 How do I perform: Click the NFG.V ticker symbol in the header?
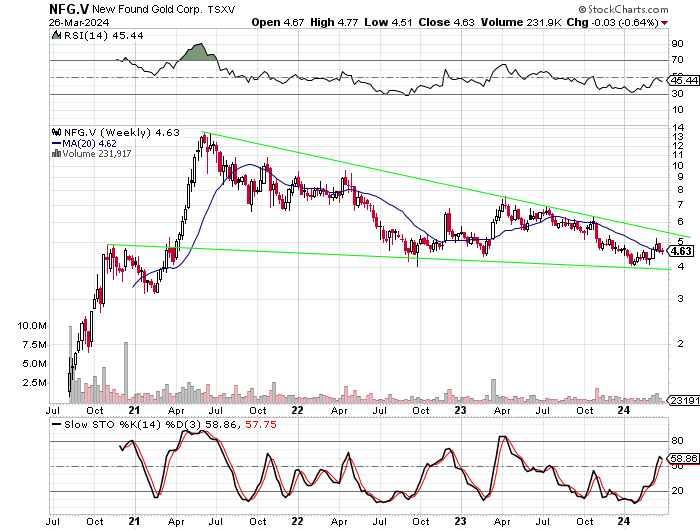click(x=69, y=8)
